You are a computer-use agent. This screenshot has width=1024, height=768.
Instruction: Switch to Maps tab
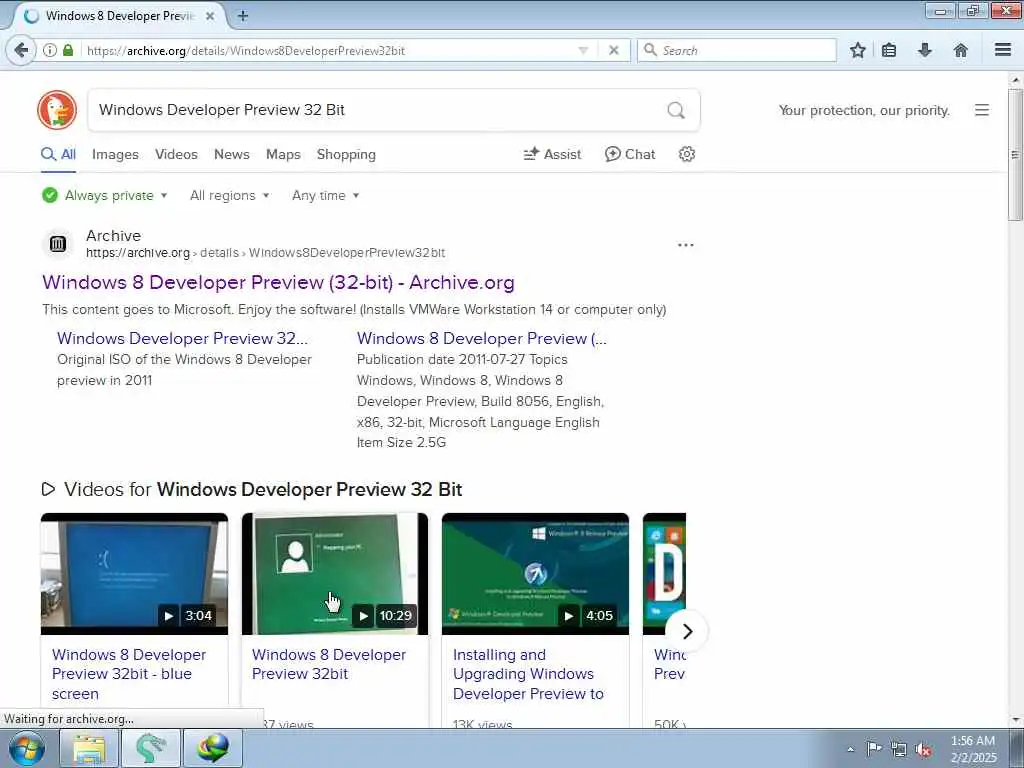[x=283, y=154]
